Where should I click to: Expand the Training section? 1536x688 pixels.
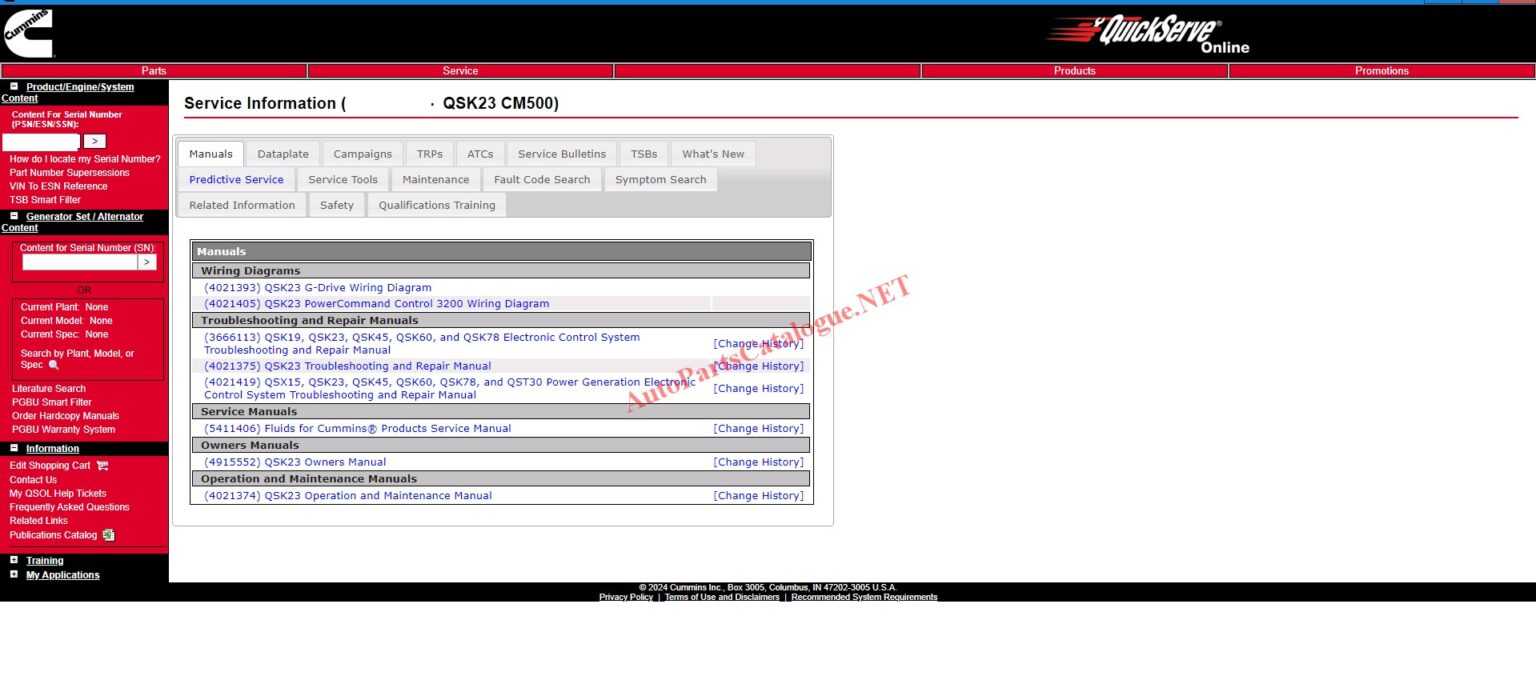click(x=14, y=560)
